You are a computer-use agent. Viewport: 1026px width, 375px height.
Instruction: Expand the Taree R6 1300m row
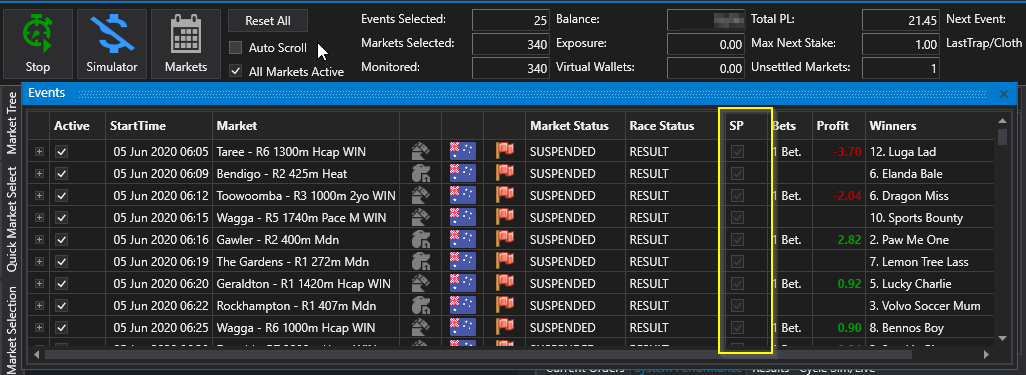pyautogui.click(x=39, y=152)
